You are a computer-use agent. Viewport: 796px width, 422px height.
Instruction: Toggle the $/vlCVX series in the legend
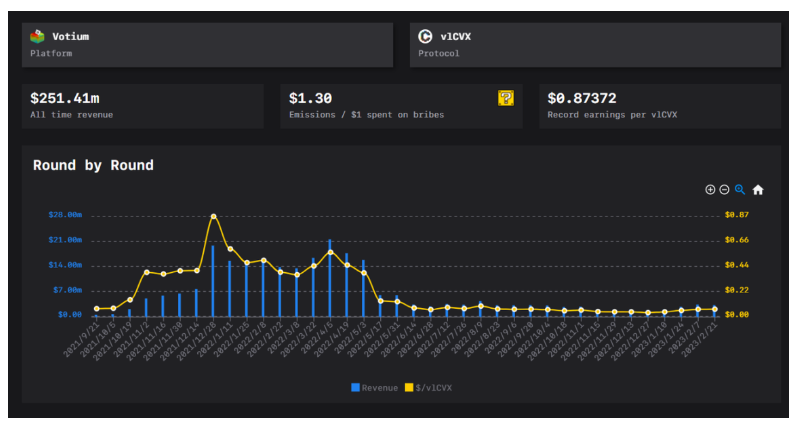click(428, 387)
